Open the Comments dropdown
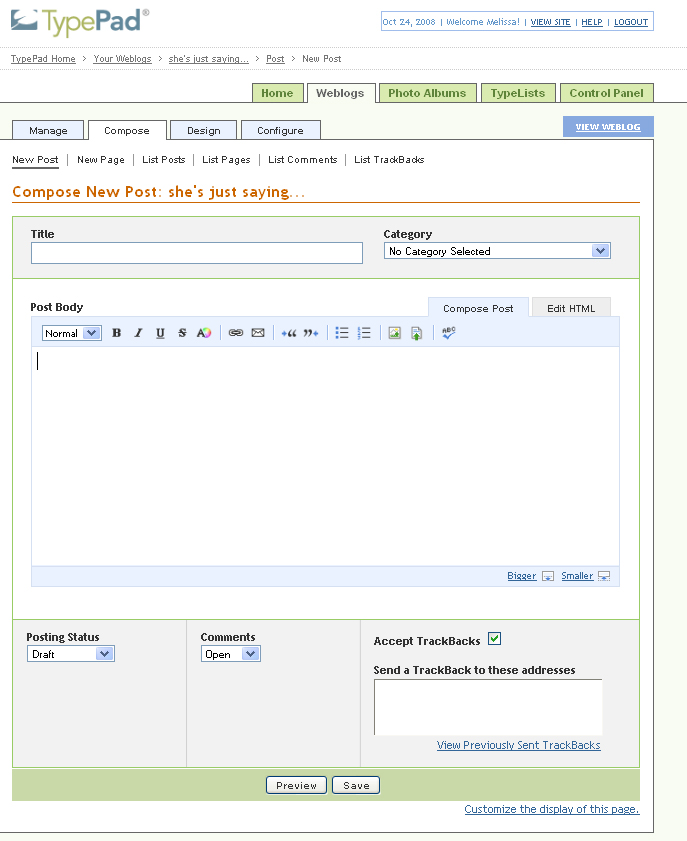The height and width of the screenshot is (841, 687). coord(231,654)
